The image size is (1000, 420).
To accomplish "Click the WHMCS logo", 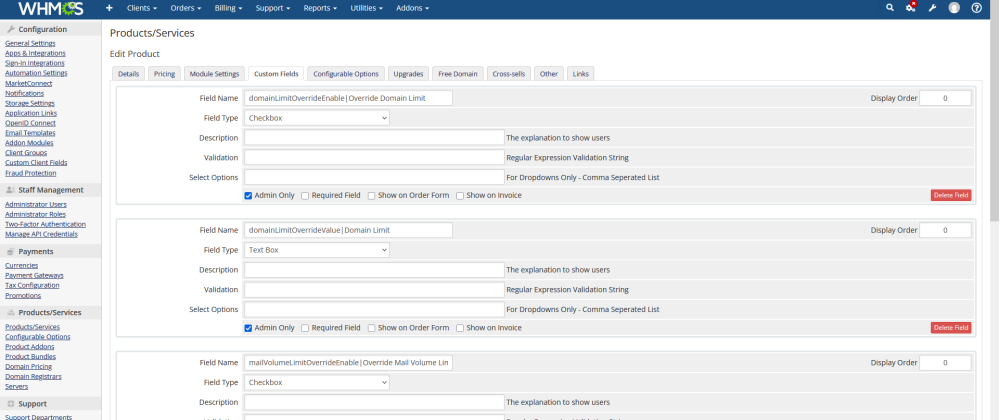I will click(x=51, y=8).
